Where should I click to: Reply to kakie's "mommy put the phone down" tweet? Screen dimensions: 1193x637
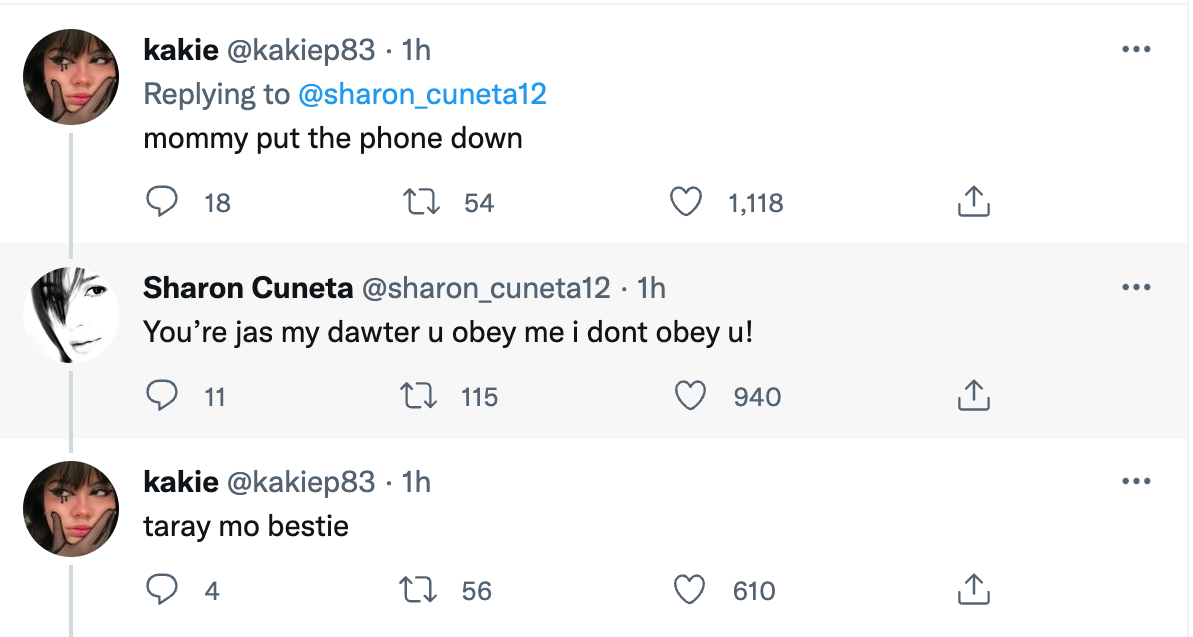[x=161, y=202]
